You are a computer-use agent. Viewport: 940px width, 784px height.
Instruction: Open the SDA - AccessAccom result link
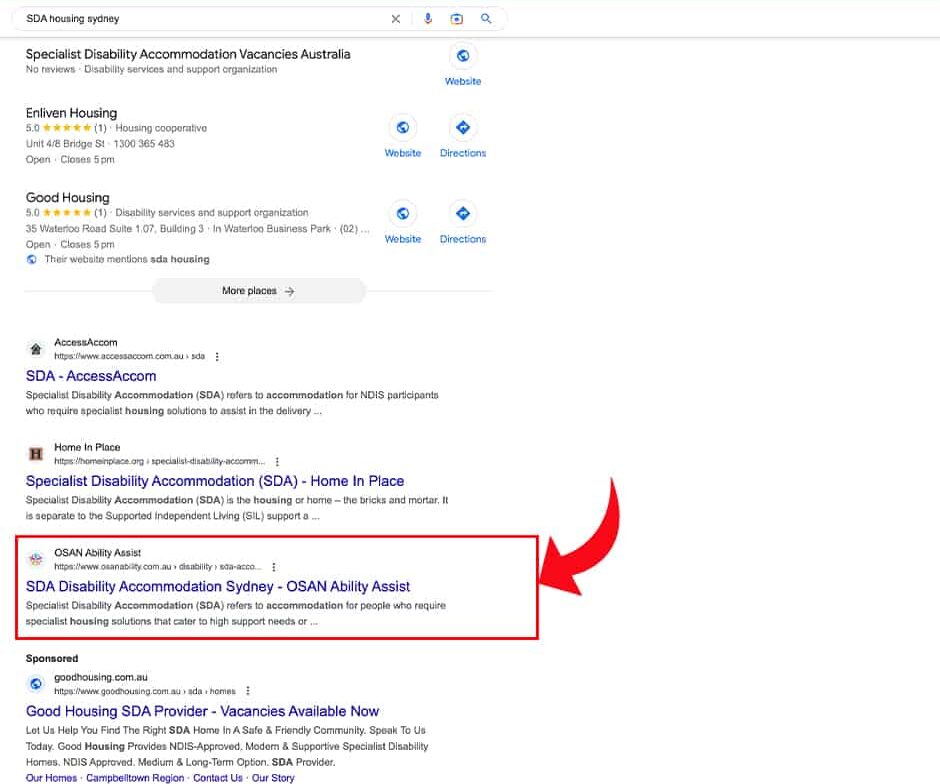[x=91, y=376]
